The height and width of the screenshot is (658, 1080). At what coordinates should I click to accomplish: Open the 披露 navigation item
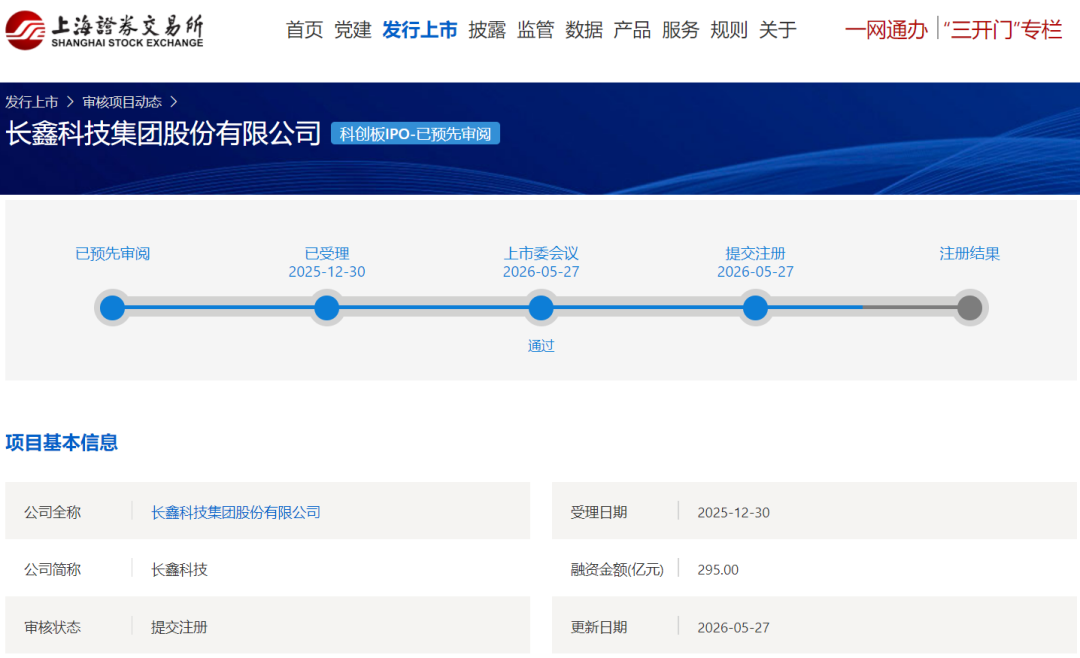(x=487, y=30)
